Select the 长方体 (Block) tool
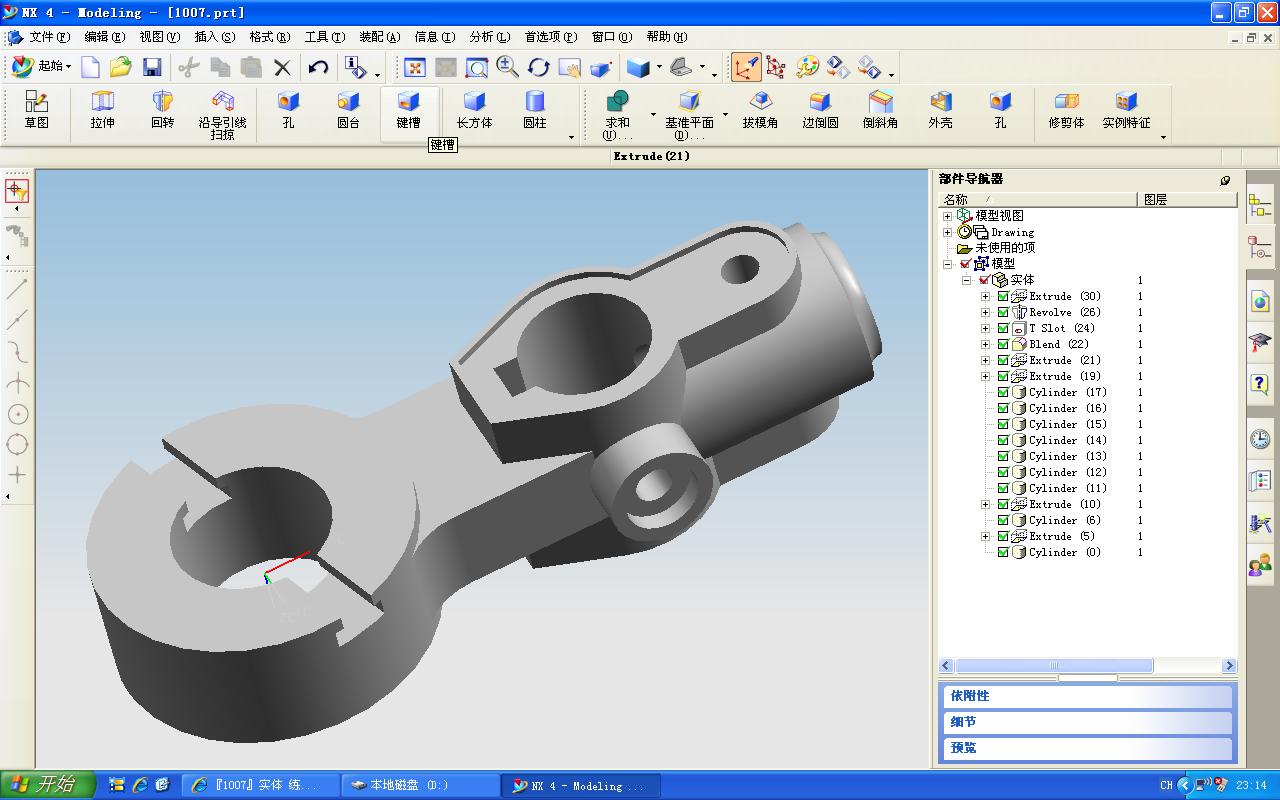 (474, 110)
